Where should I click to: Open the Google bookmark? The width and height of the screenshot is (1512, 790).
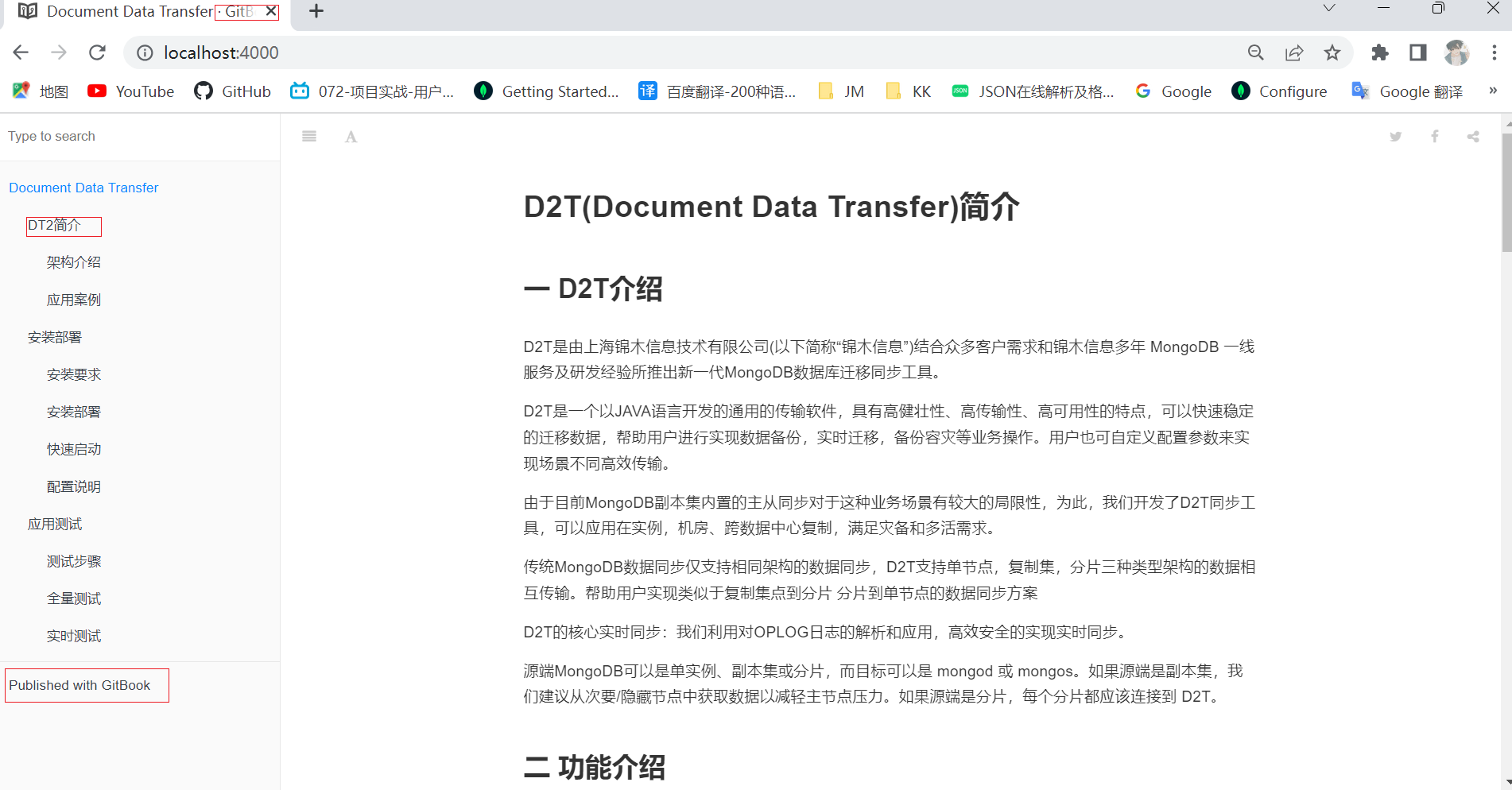click(1173, 91)
